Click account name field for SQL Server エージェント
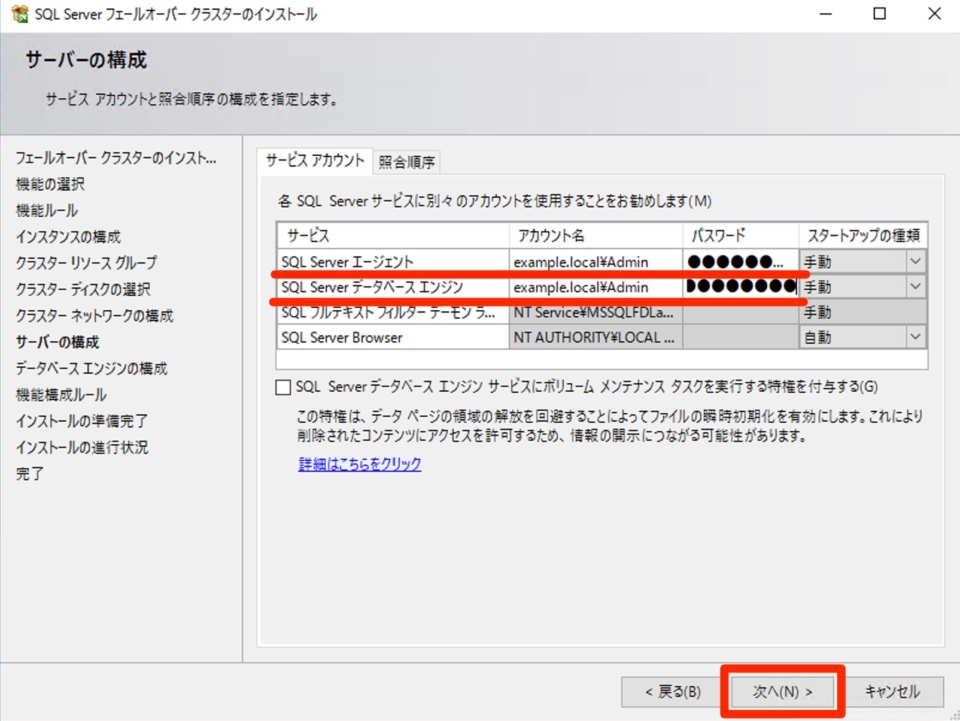The width and height of the screenshot is (960, 721). click(596, 262)
